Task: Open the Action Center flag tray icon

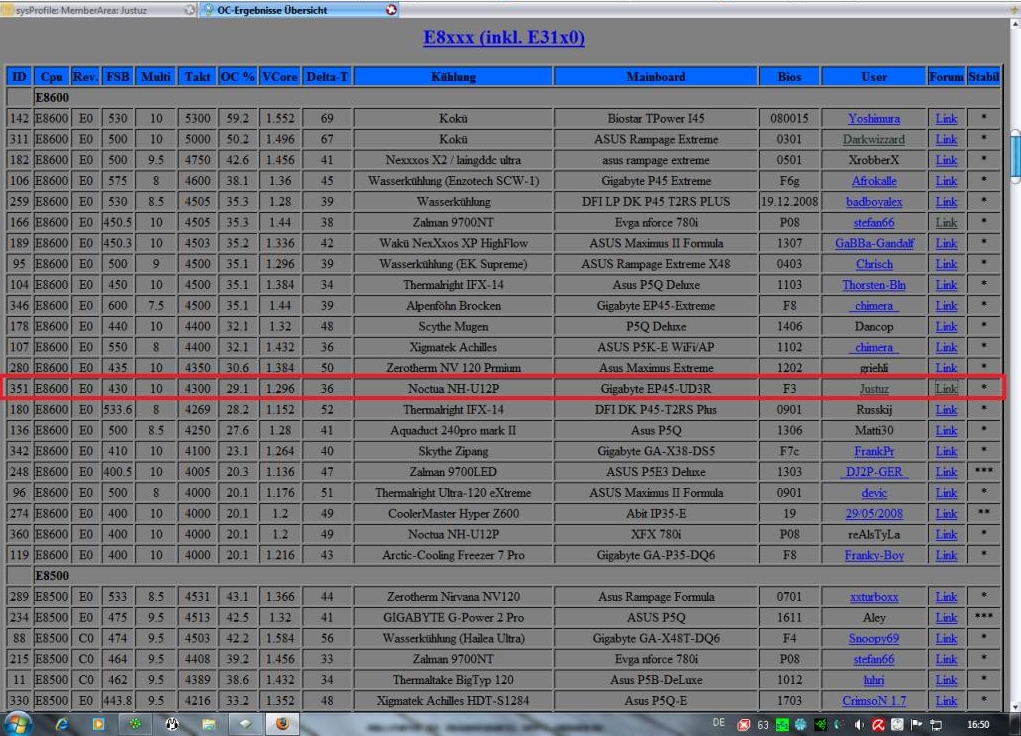Action: 916,725
